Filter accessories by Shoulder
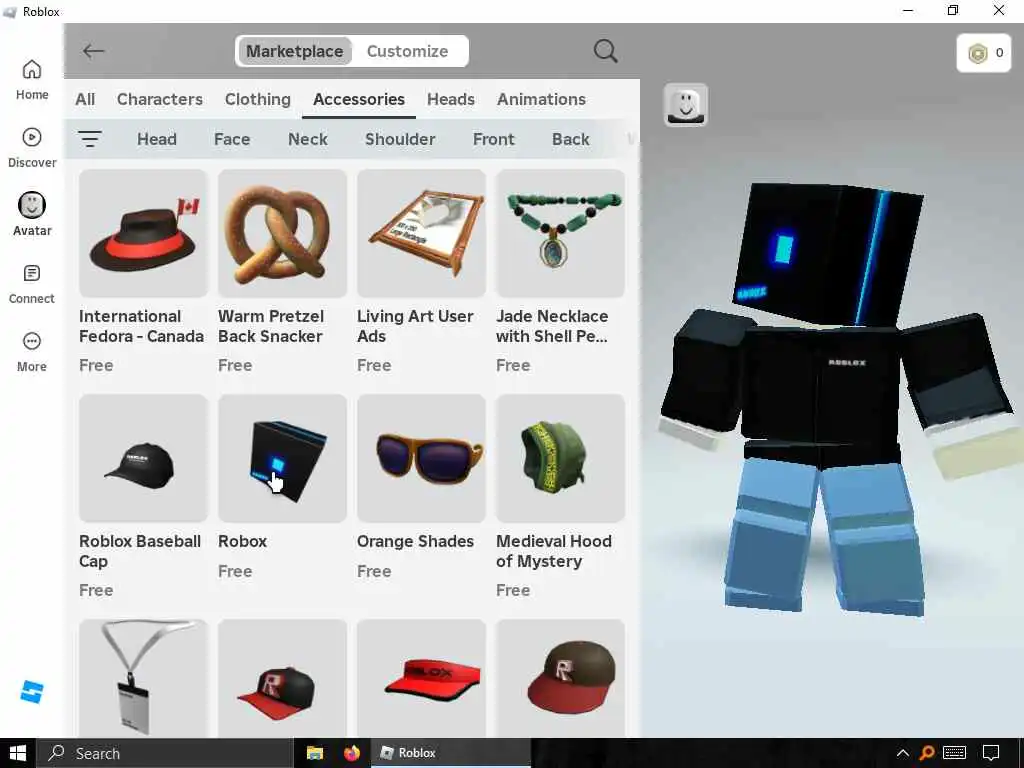Screen dimensions: 1024x768 [x=400, y=139]
